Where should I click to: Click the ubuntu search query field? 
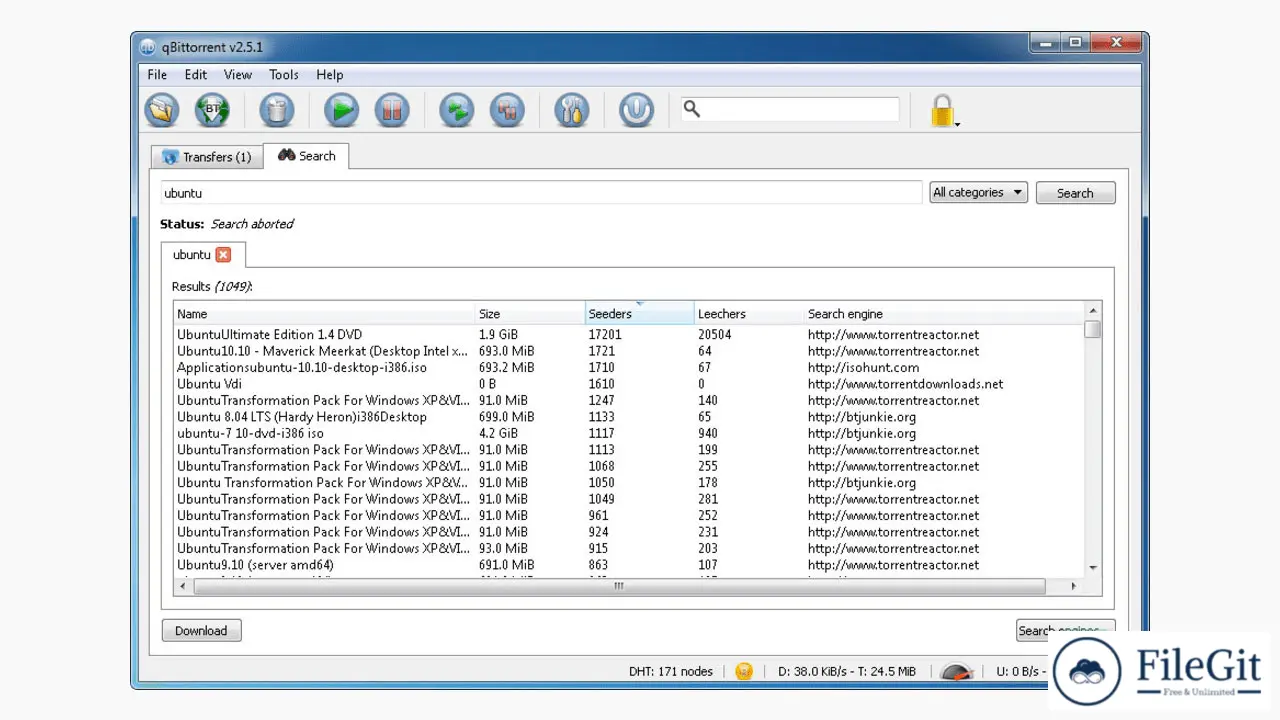(x=541, y=192)
